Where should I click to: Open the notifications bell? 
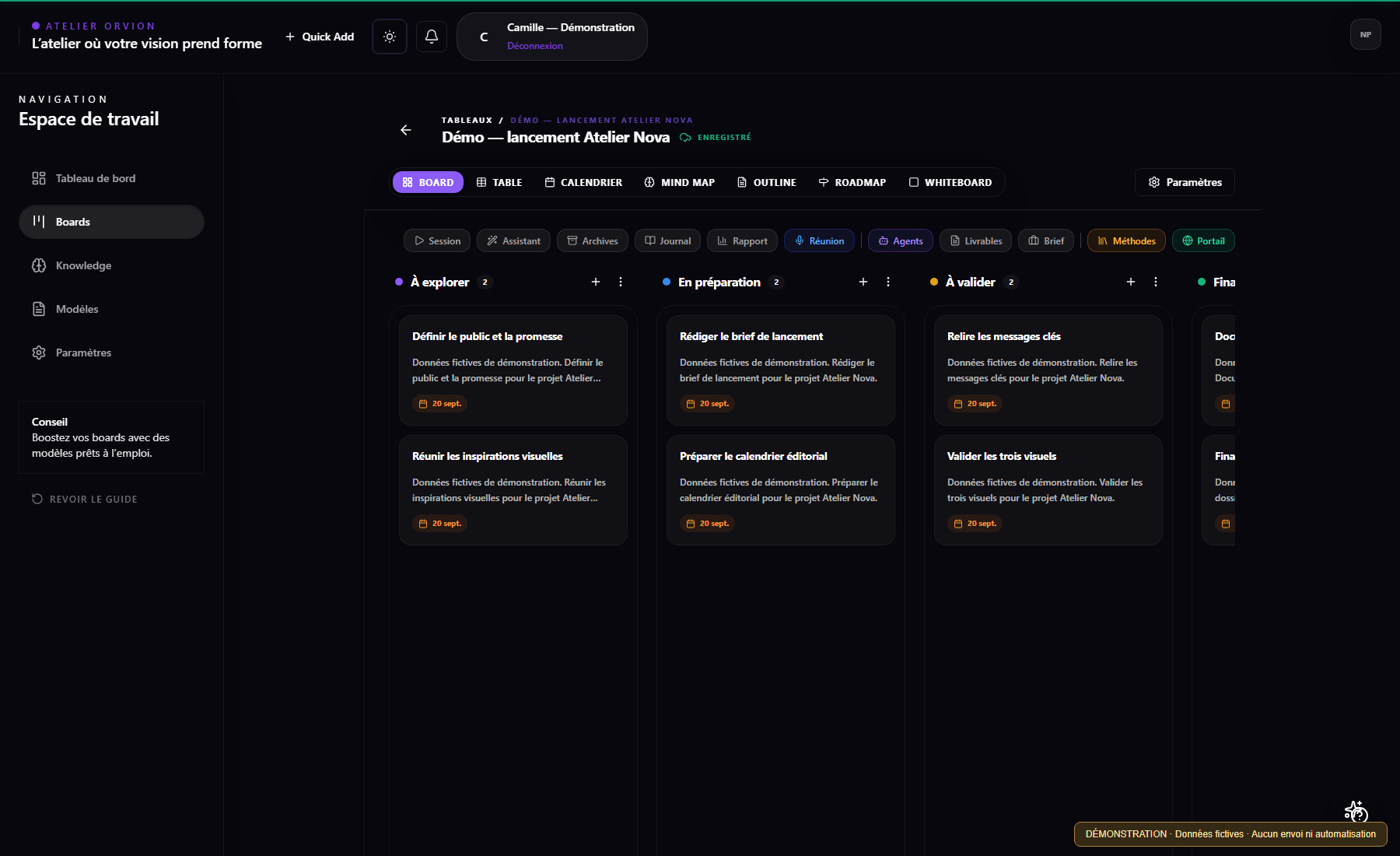click(x=432, y=37)
